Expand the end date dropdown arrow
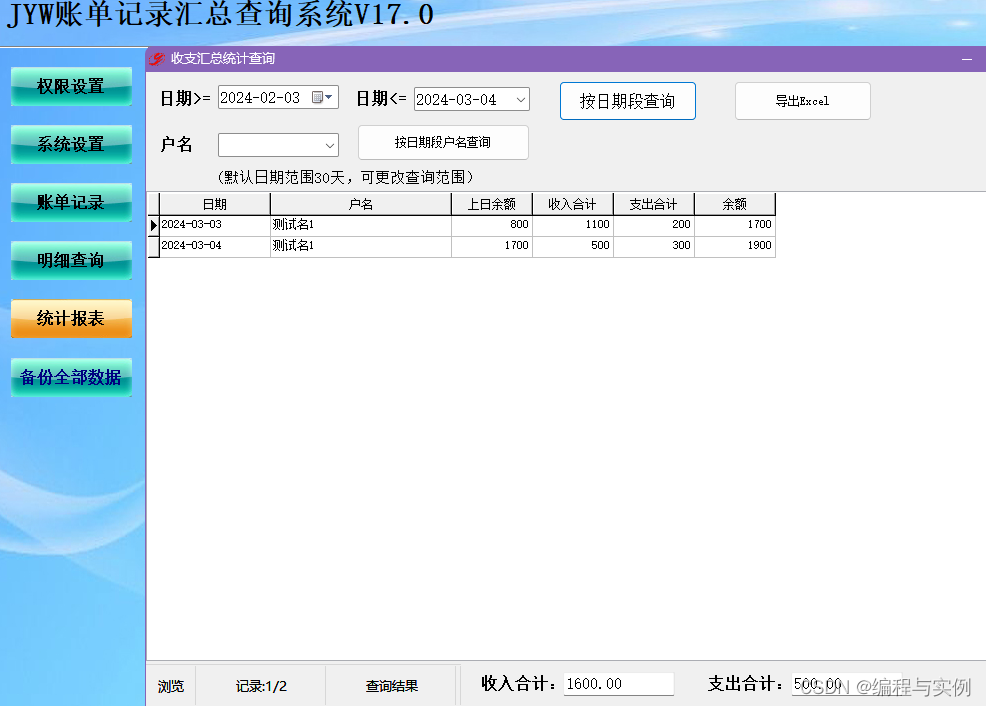Screen dimensions: 986x706 click(521, 99)
